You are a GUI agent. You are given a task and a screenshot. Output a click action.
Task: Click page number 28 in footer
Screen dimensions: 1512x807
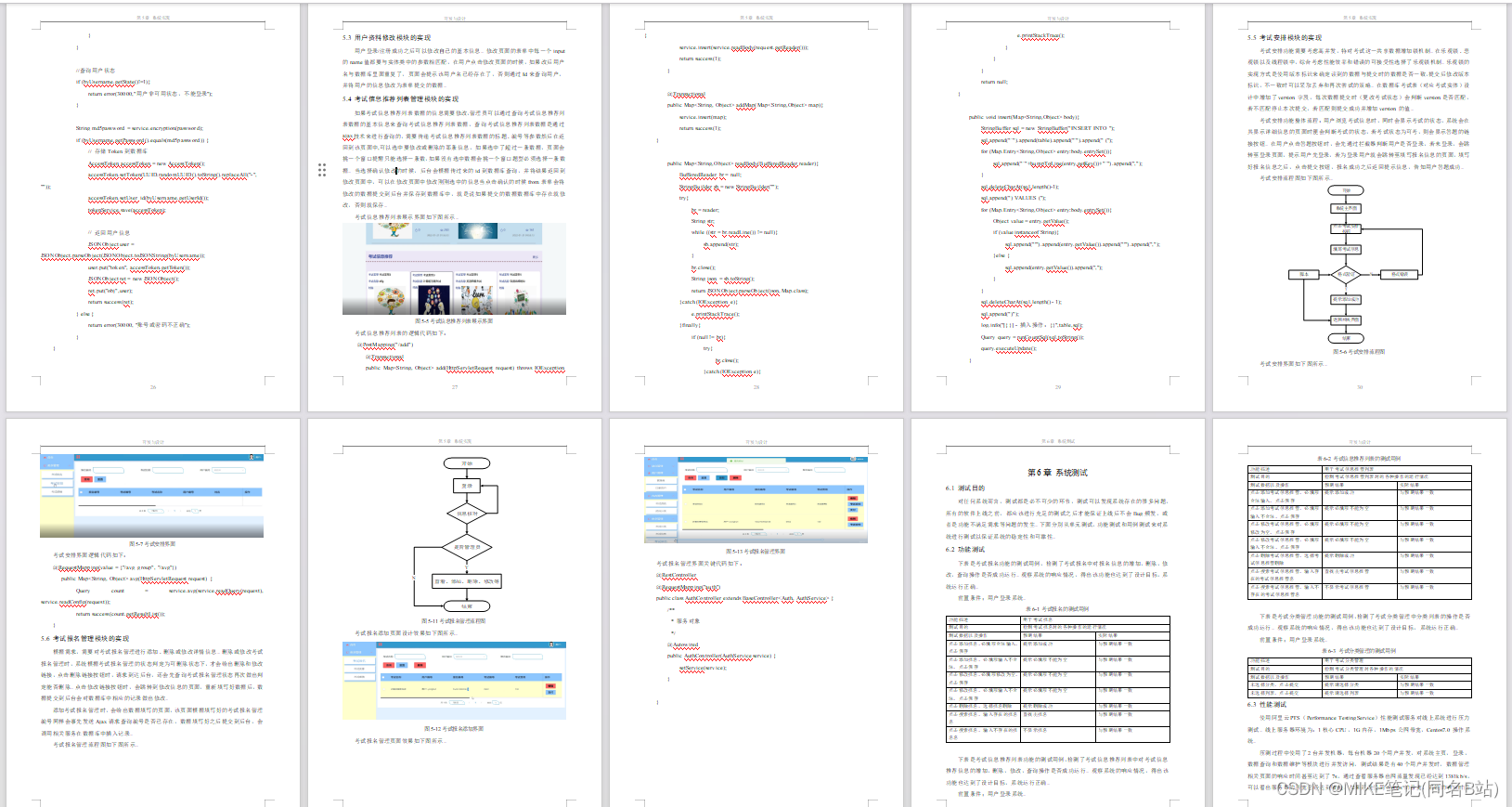(x=756, y=387)
